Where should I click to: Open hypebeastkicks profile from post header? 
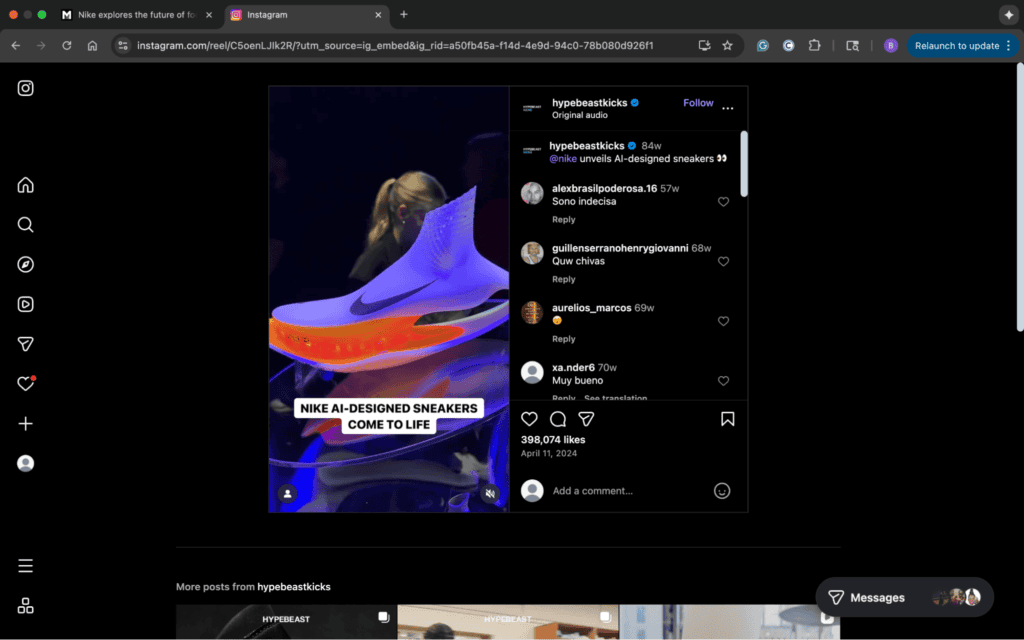[x=589, y=103]
